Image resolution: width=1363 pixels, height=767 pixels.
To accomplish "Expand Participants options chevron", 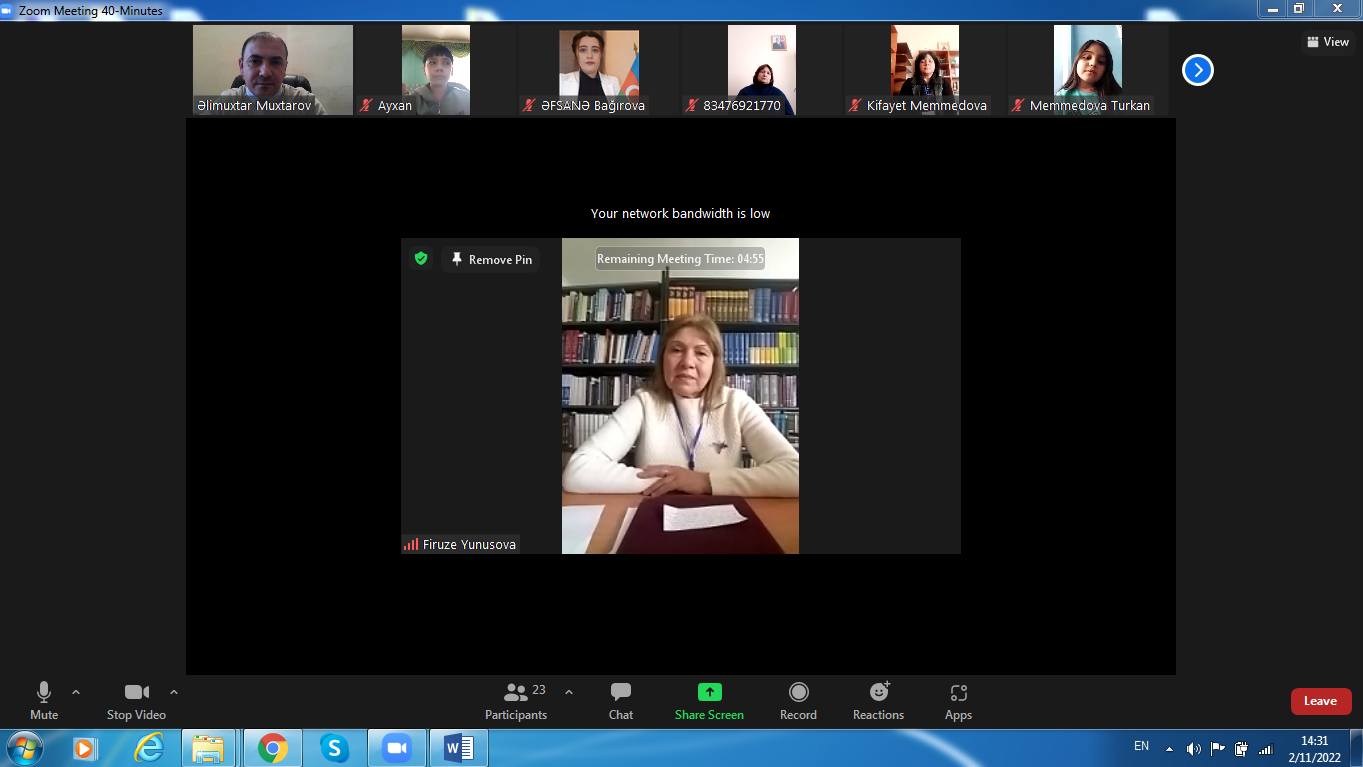I will point(569,692).
